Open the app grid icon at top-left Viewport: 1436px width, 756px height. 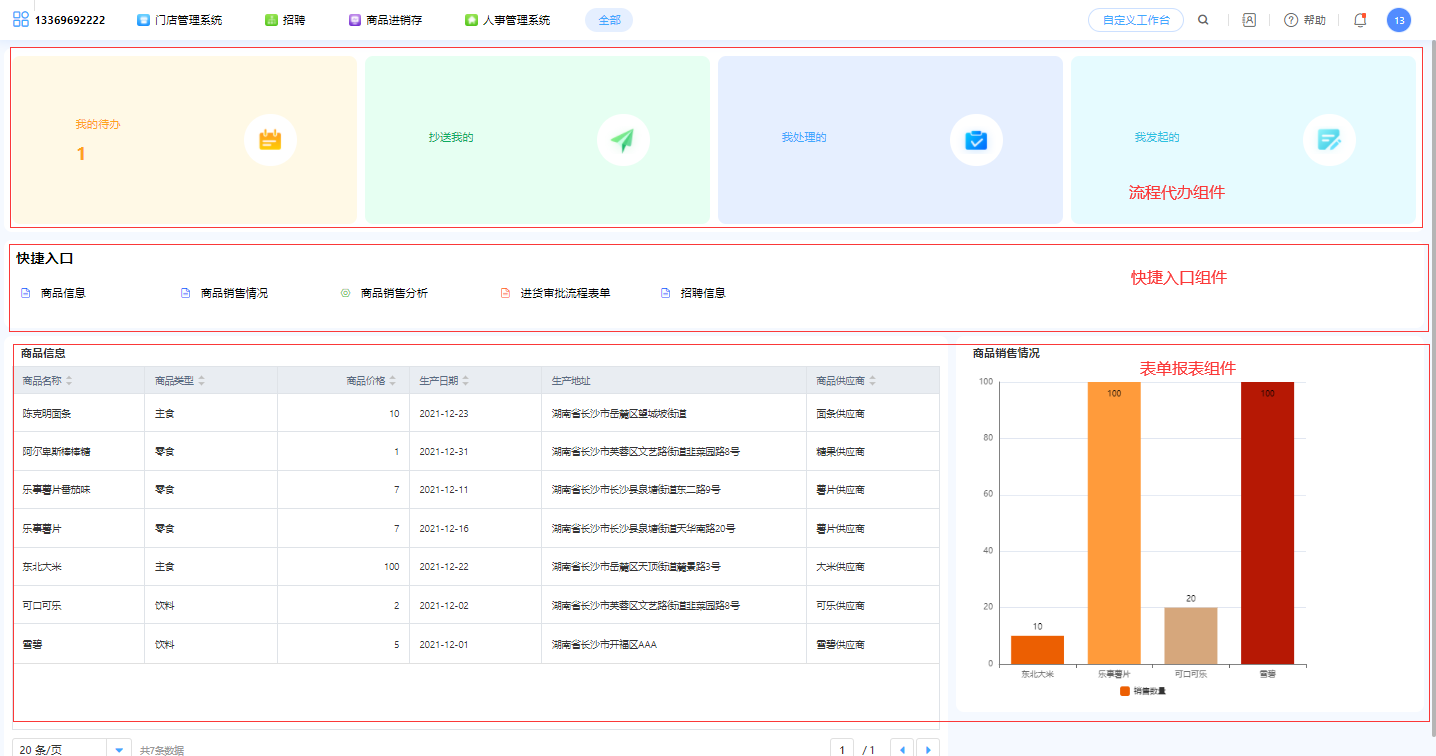pos(21,19)
